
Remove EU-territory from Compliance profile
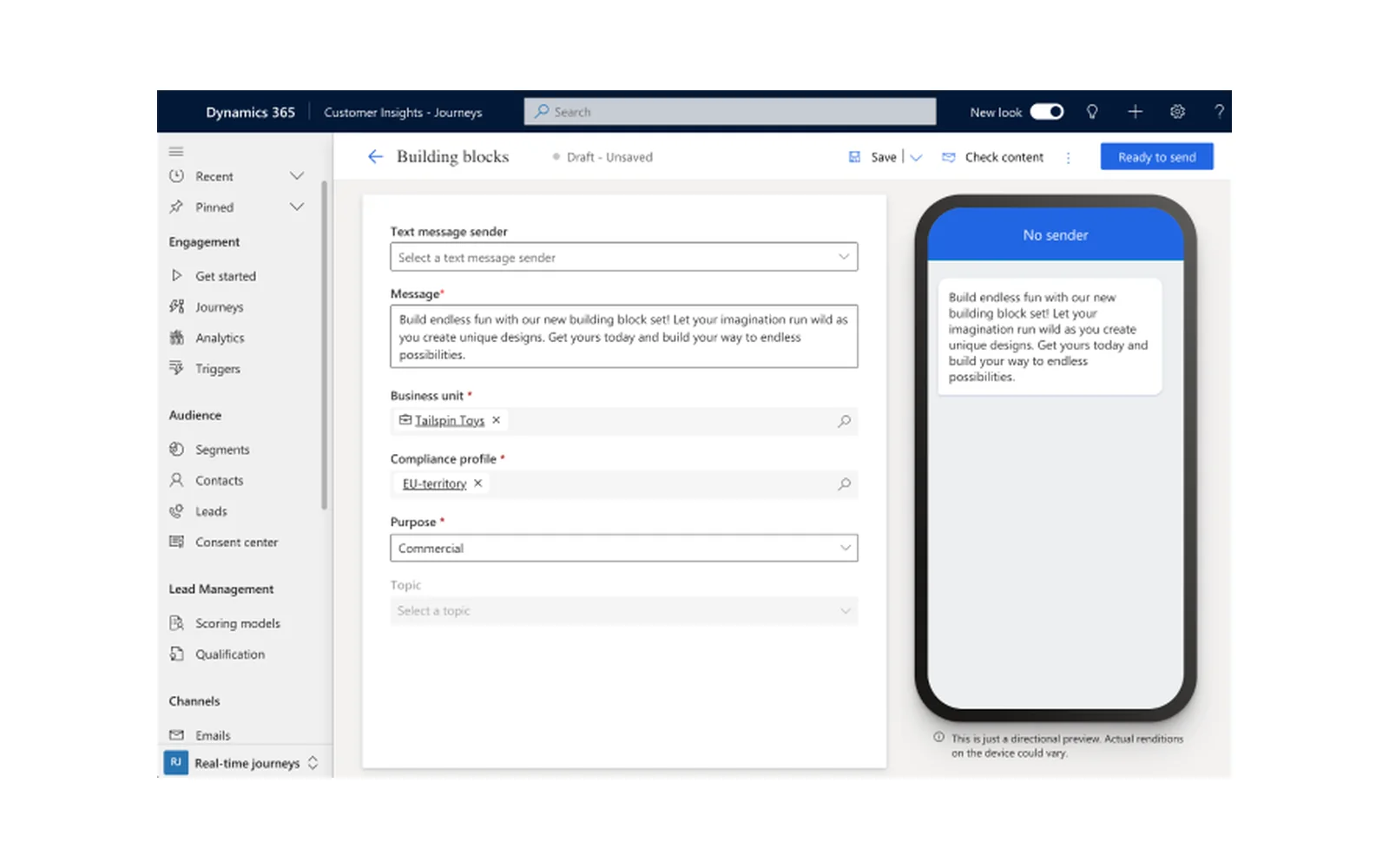(477, 483)
